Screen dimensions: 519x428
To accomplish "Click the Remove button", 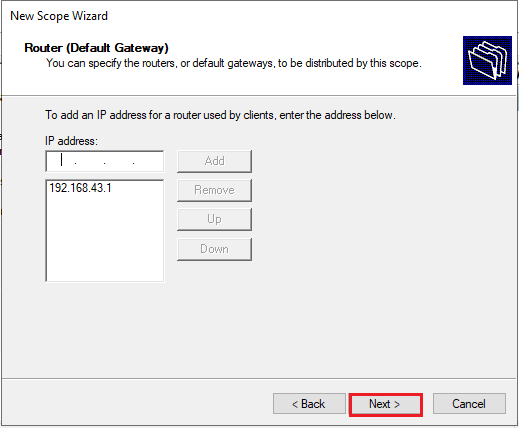I will click(214, 190).
